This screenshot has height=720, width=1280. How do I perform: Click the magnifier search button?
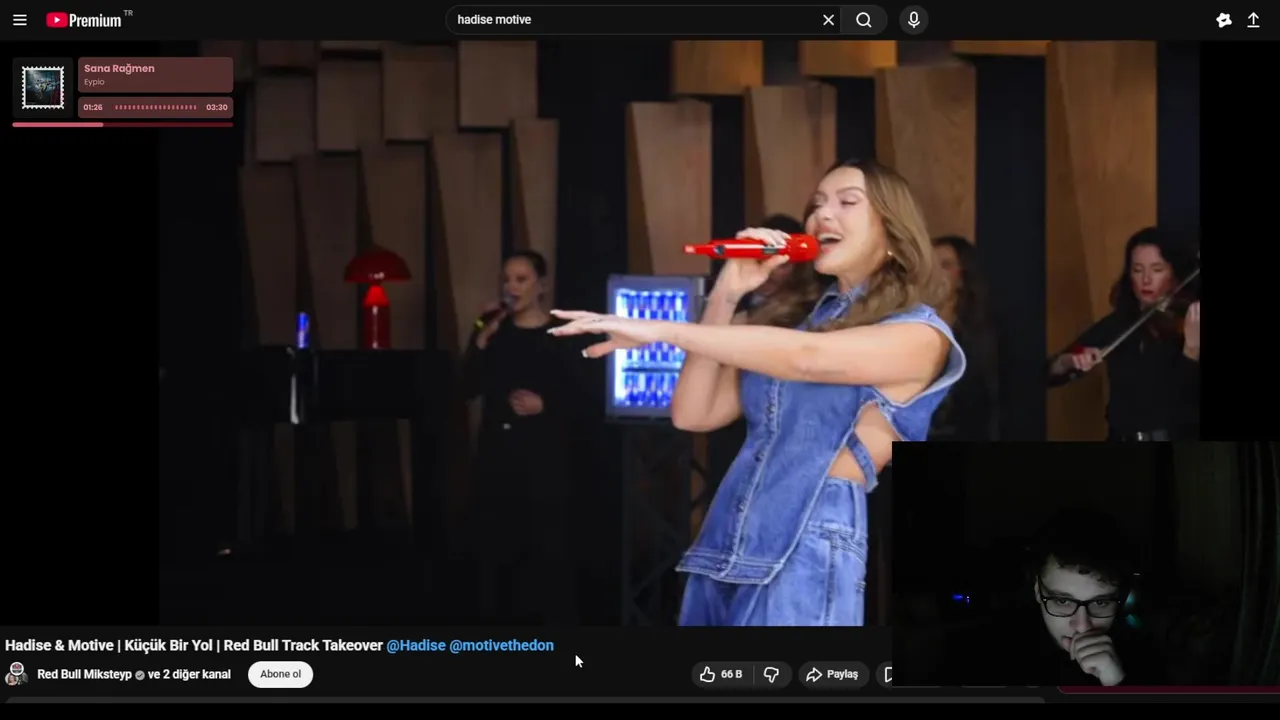point(864,20)
